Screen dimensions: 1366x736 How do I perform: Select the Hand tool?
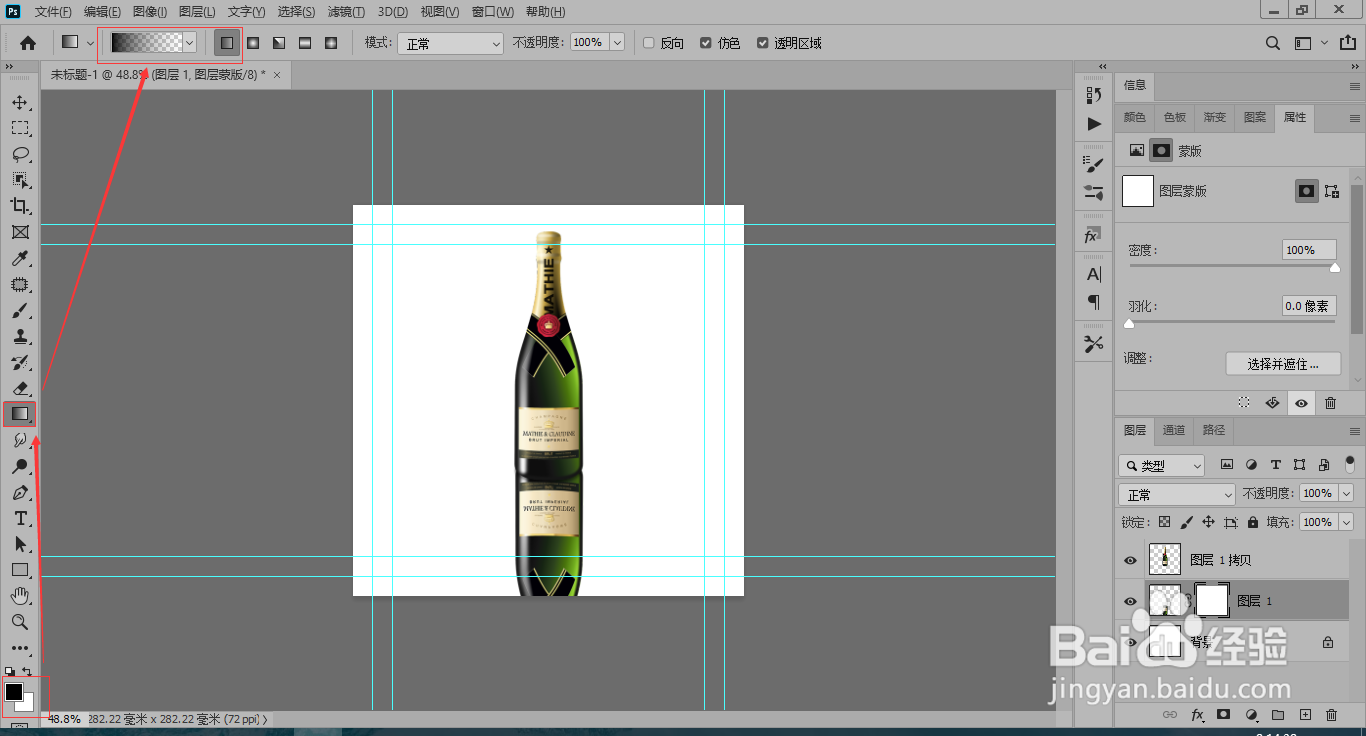[x=20, y=596]
